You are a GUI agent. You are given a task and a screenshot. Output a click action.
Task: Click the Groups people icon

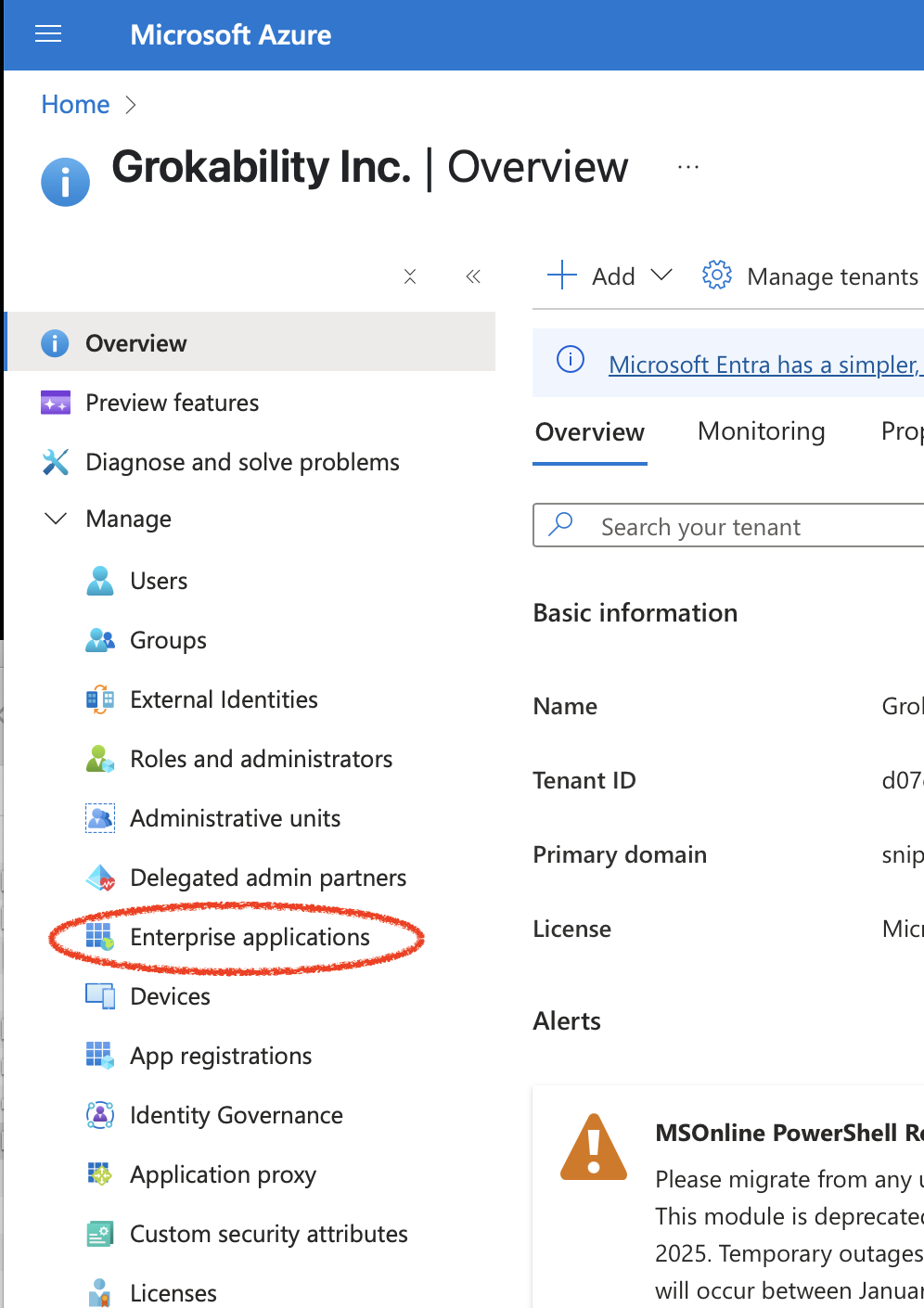[x=100, y=640]
